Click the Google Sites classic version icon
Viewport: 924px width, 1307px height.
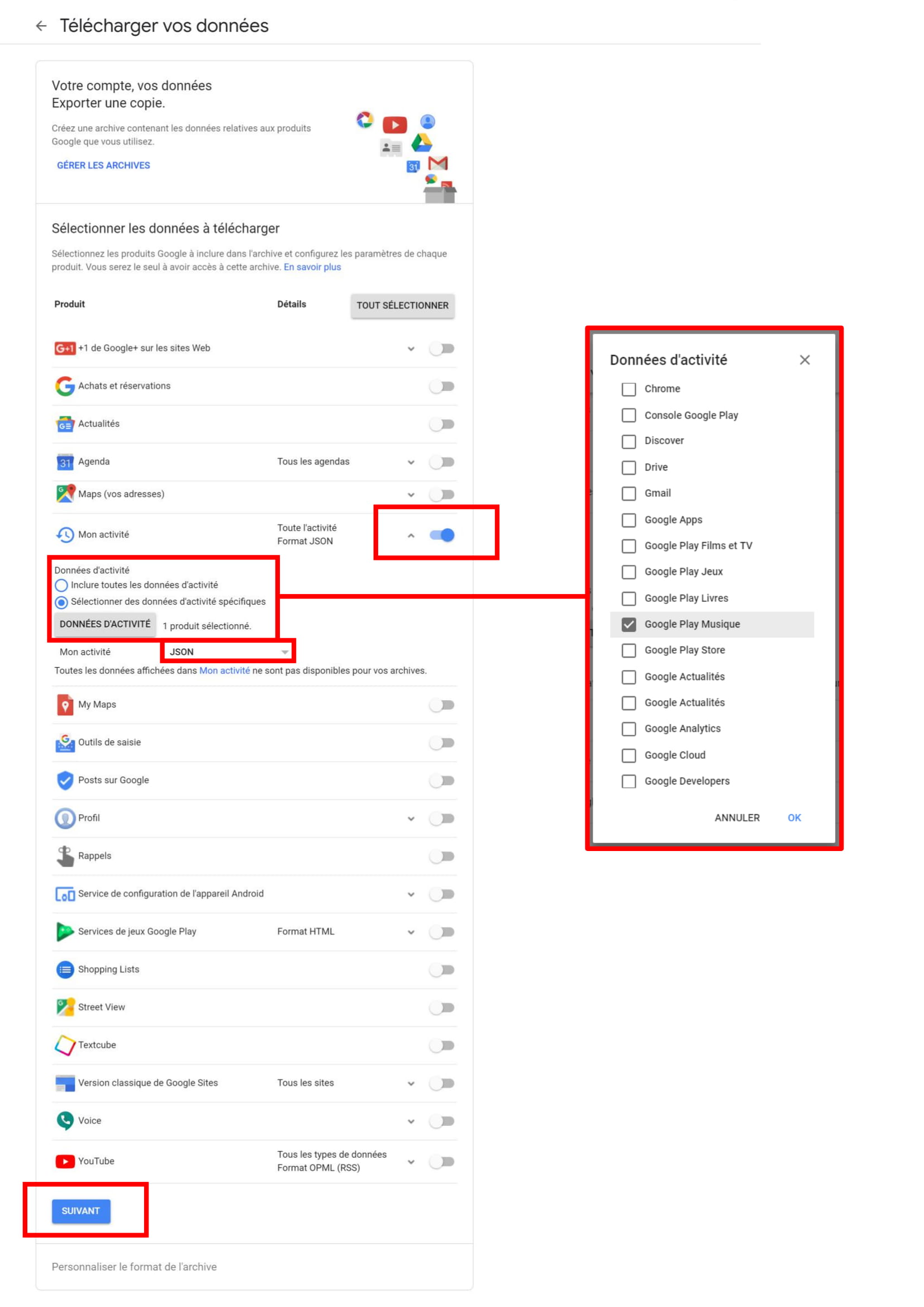point(65,1083)
